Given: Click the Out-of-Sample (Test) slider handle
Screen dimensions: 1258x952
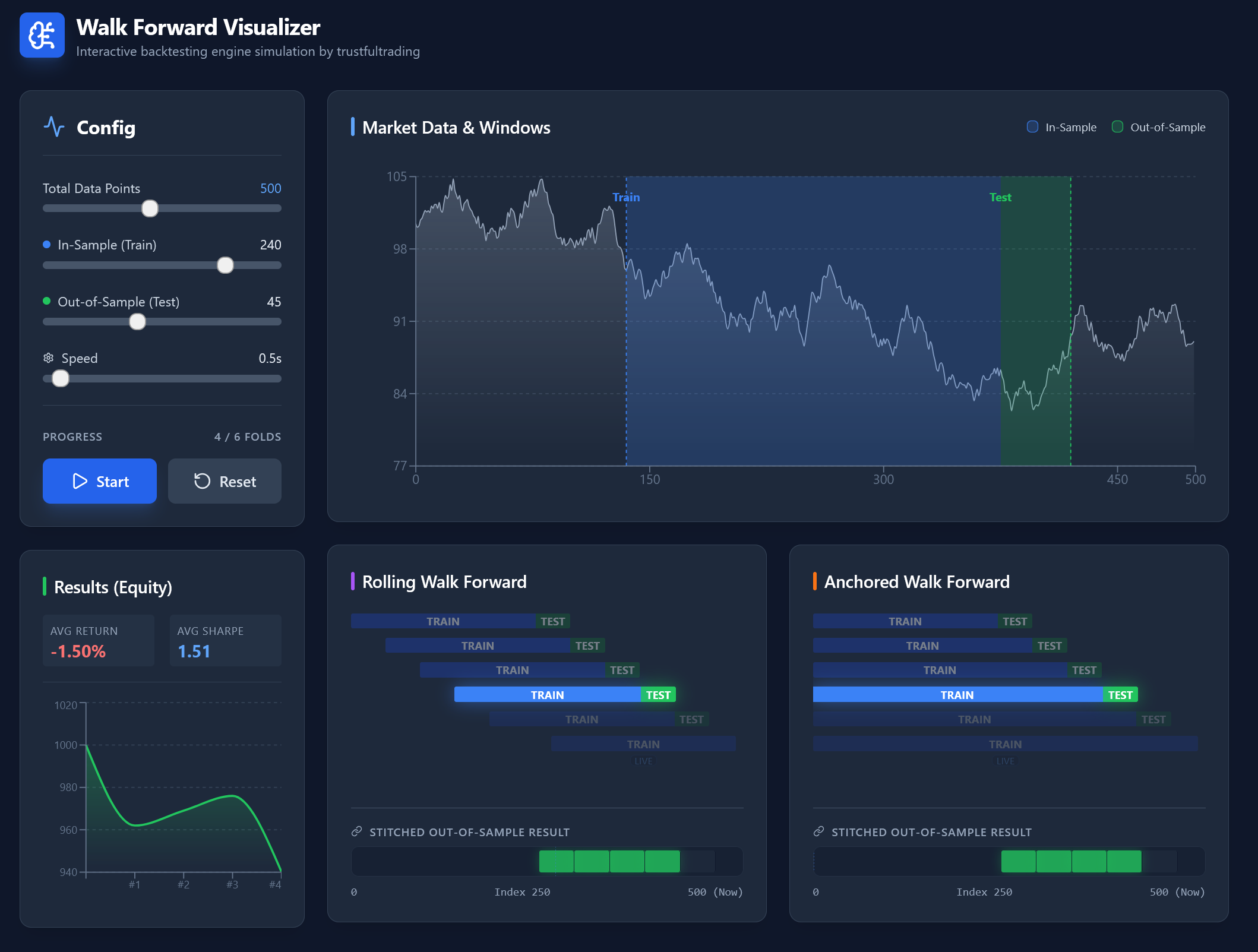Looking at the screenshot, I should tap(137, 322).
